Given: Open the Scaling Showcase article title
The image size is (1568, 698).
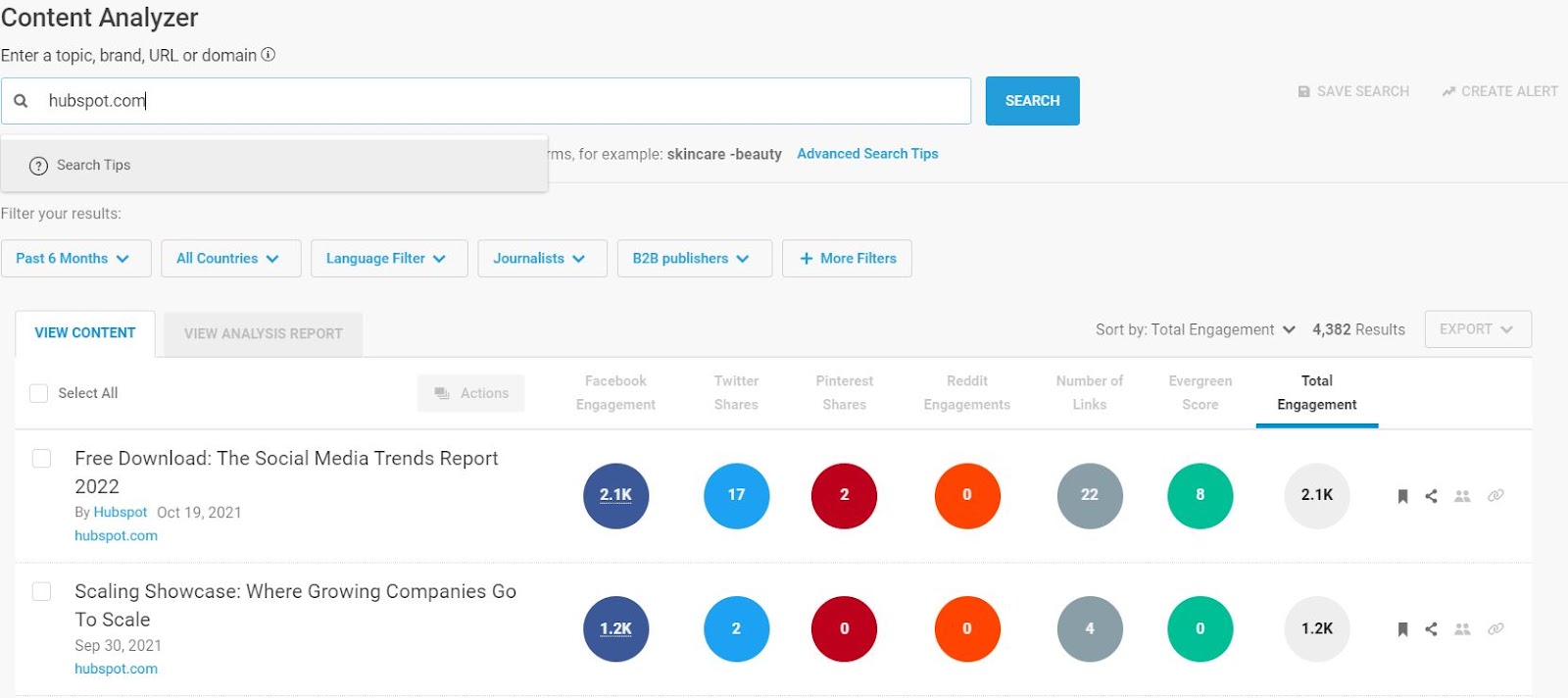Looking at the screenshot, I should (x=295, y=606).
